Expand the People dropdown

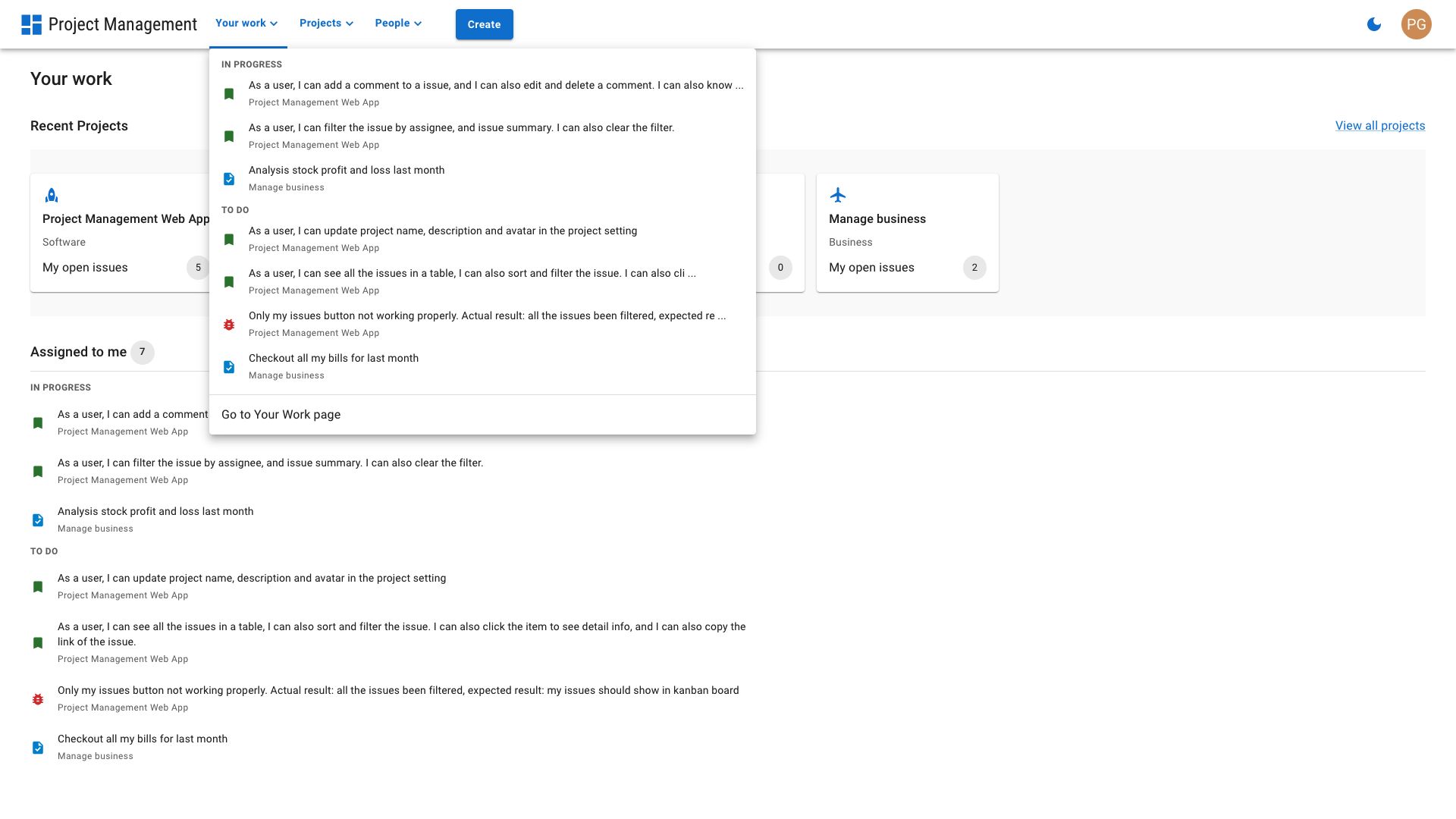[x=398, y=24]
